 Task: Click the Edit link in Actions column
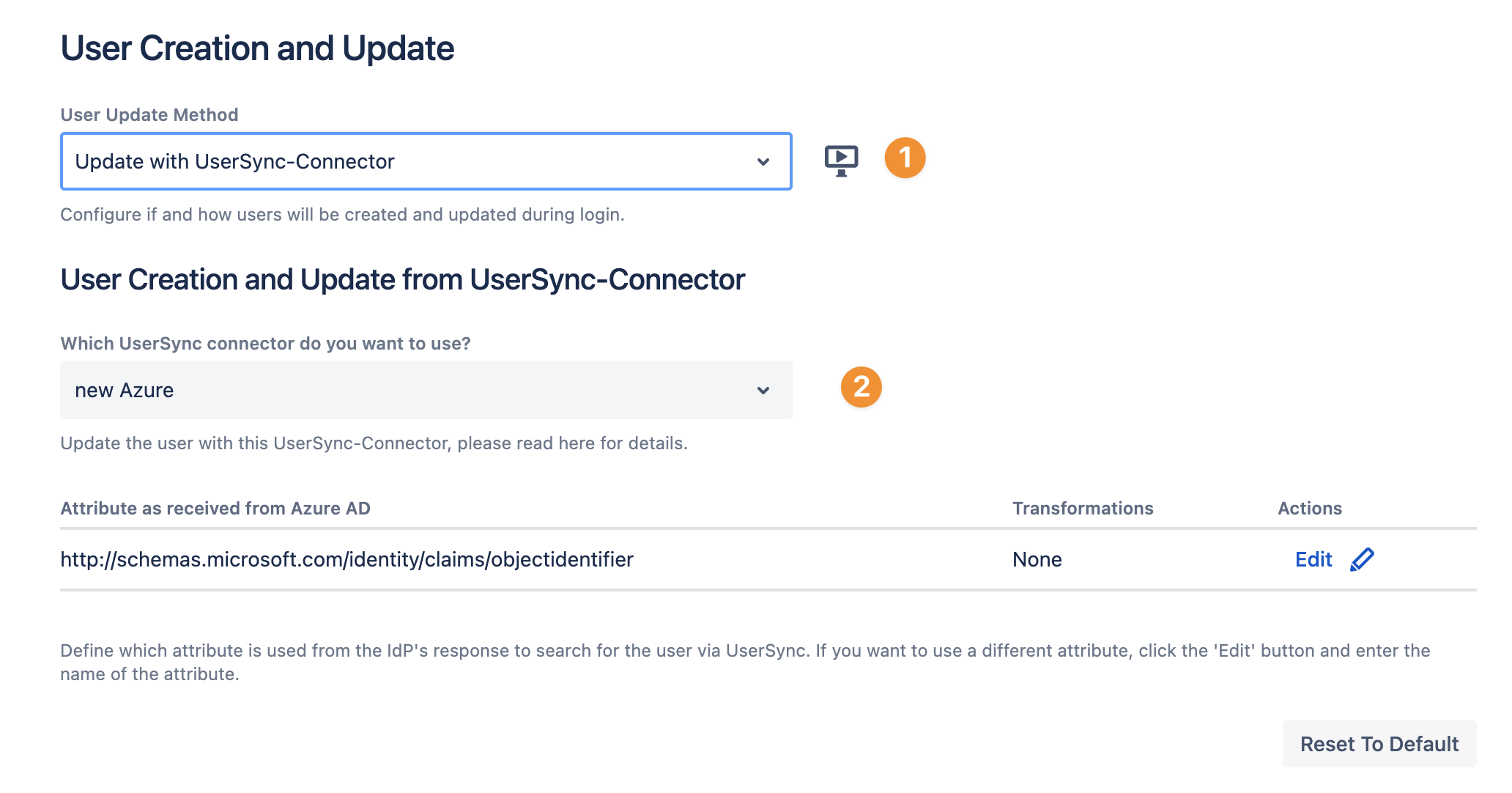[1313, 560]
